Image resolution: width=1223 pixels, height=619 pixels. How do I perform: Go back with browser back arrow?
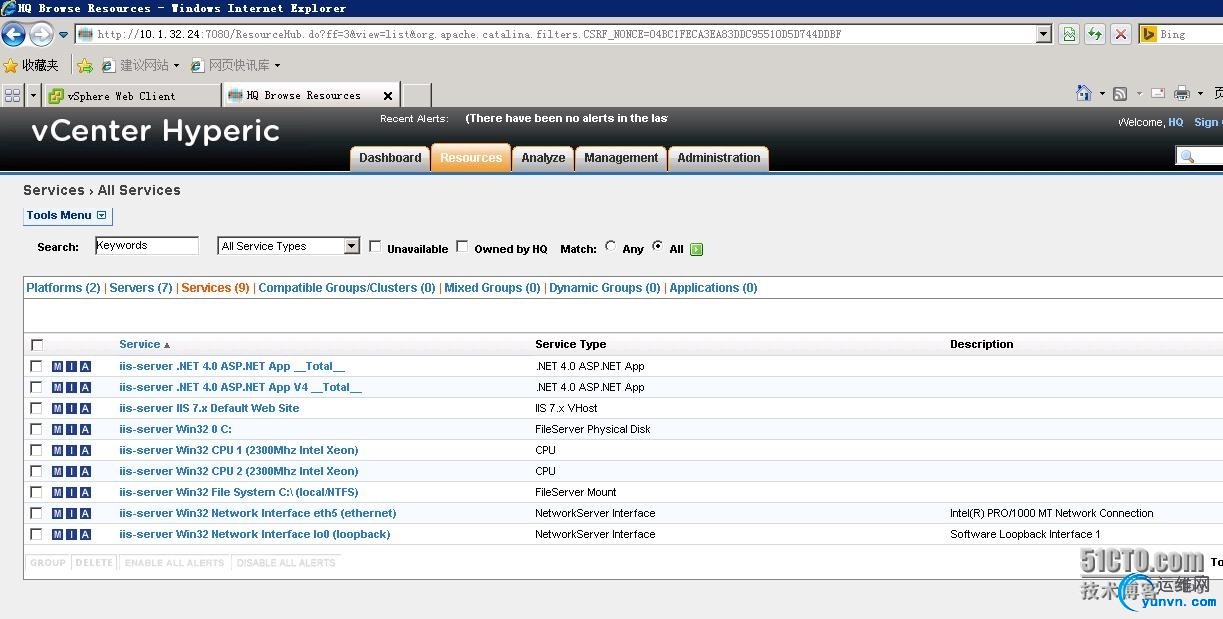point(14,34)
